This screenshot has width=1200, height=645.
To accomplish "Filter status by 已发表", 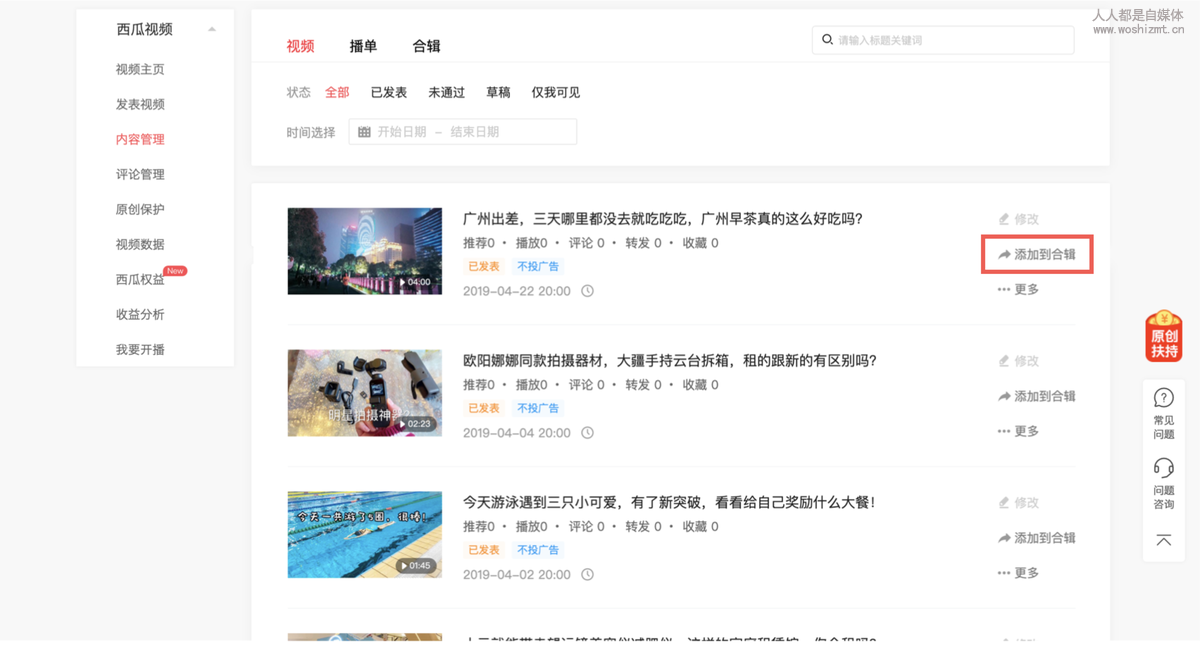I will pos(389,92).
